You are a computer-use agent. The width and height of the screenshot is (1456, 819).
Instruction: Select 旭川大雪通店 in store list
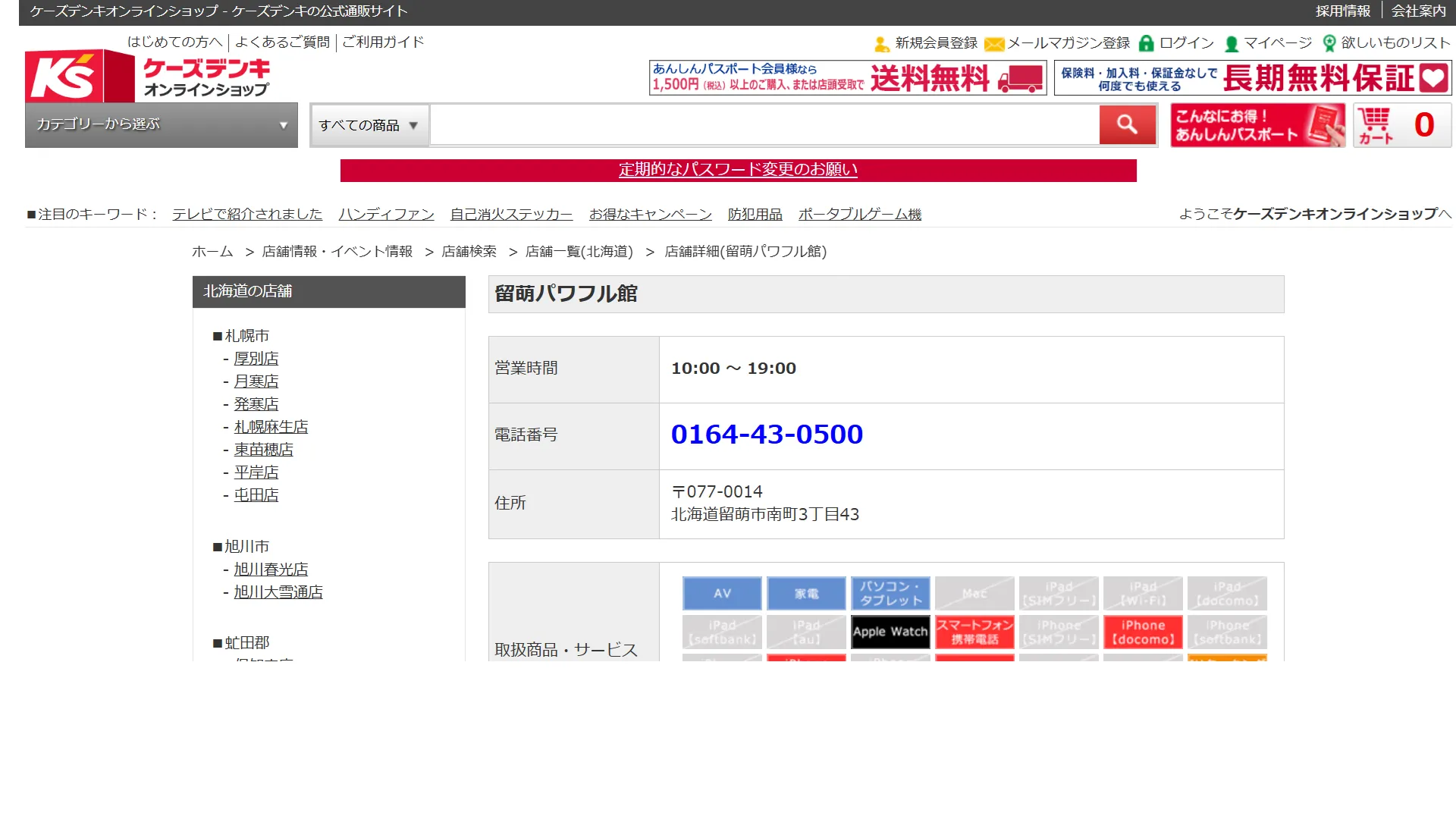pyautogui.click(x=278, y=592)
